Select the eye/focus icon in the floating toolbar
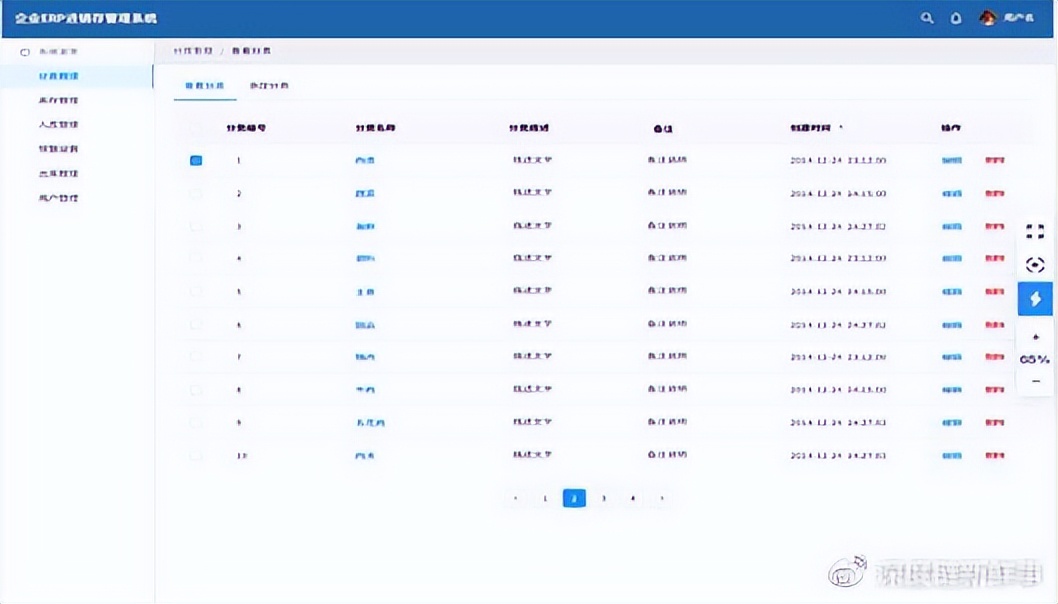 click(x=1035, y=265)
